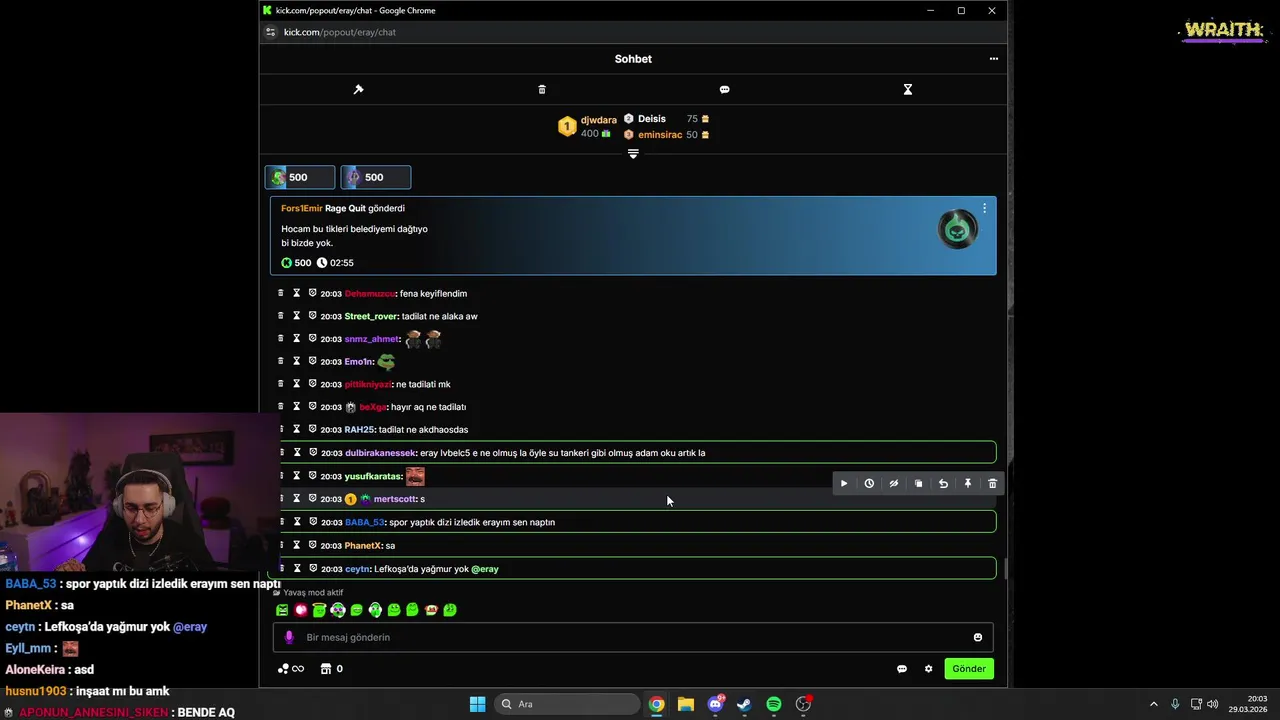Delete Street_rover's message with its trash icon
This screenshot has width=1280, height=720.
pyautogui.click(x=280, y=316)
